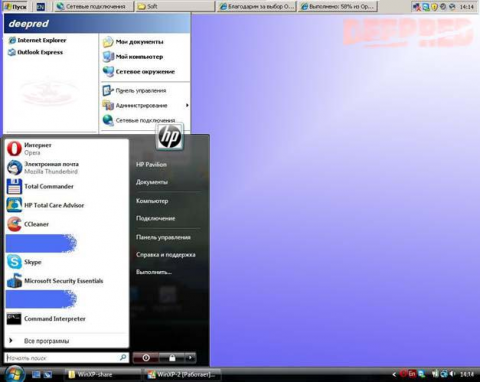480x382 pixels.
Task: Open Подключение in Vista Start menu
Action: click(155, 218)
